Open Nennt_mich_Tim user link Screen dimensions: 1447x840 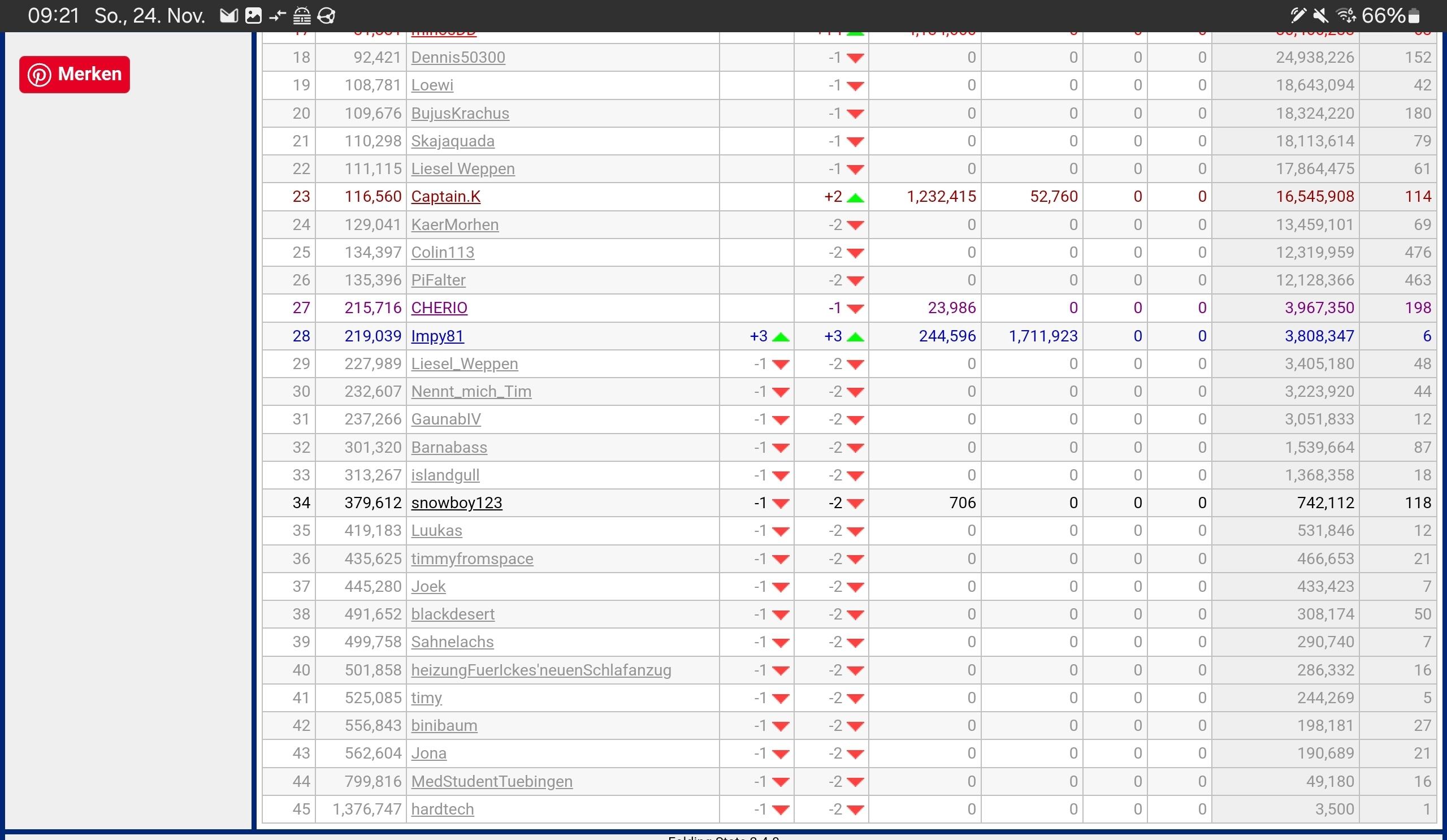471,392
